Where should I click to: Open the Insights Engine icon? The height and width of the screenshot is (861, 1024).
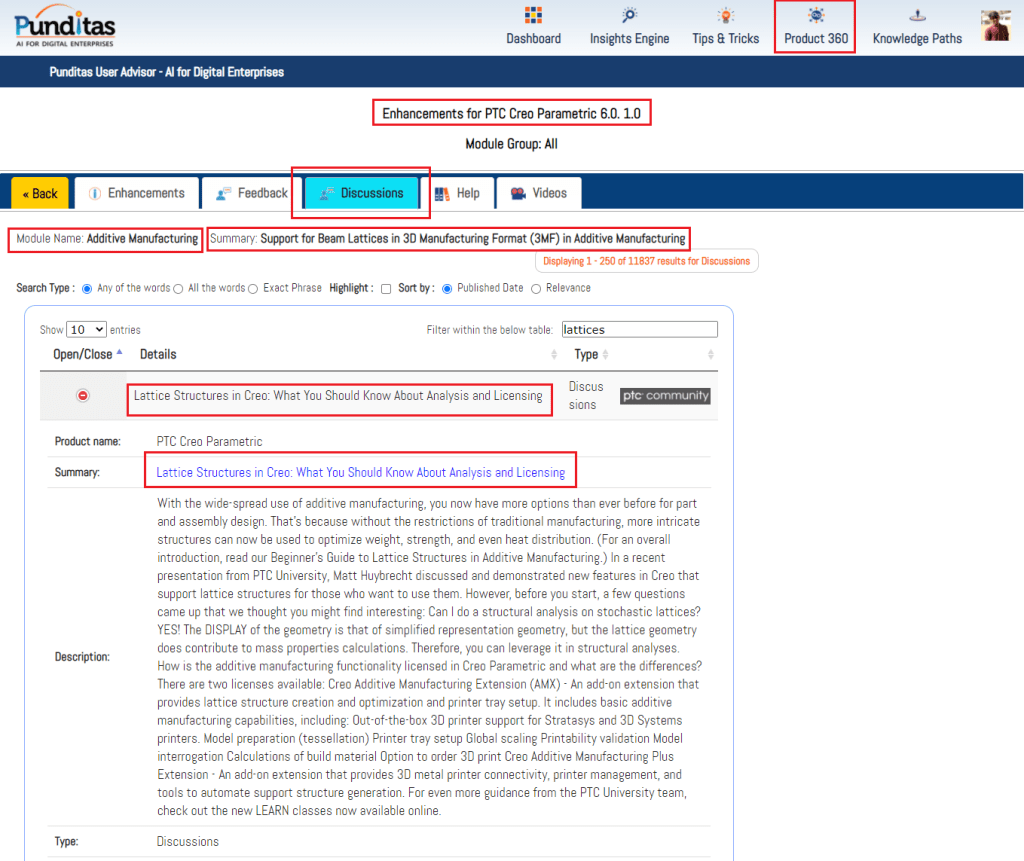[x=629, y=16]
